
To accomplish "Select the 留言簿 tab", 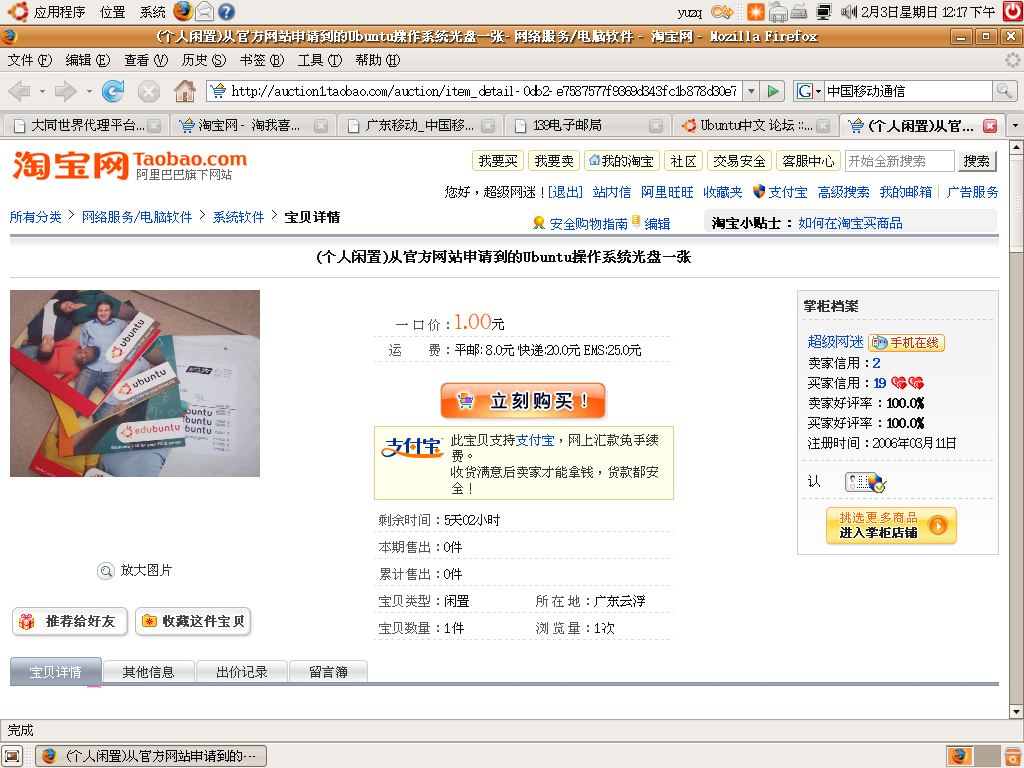I will (328, 672).
